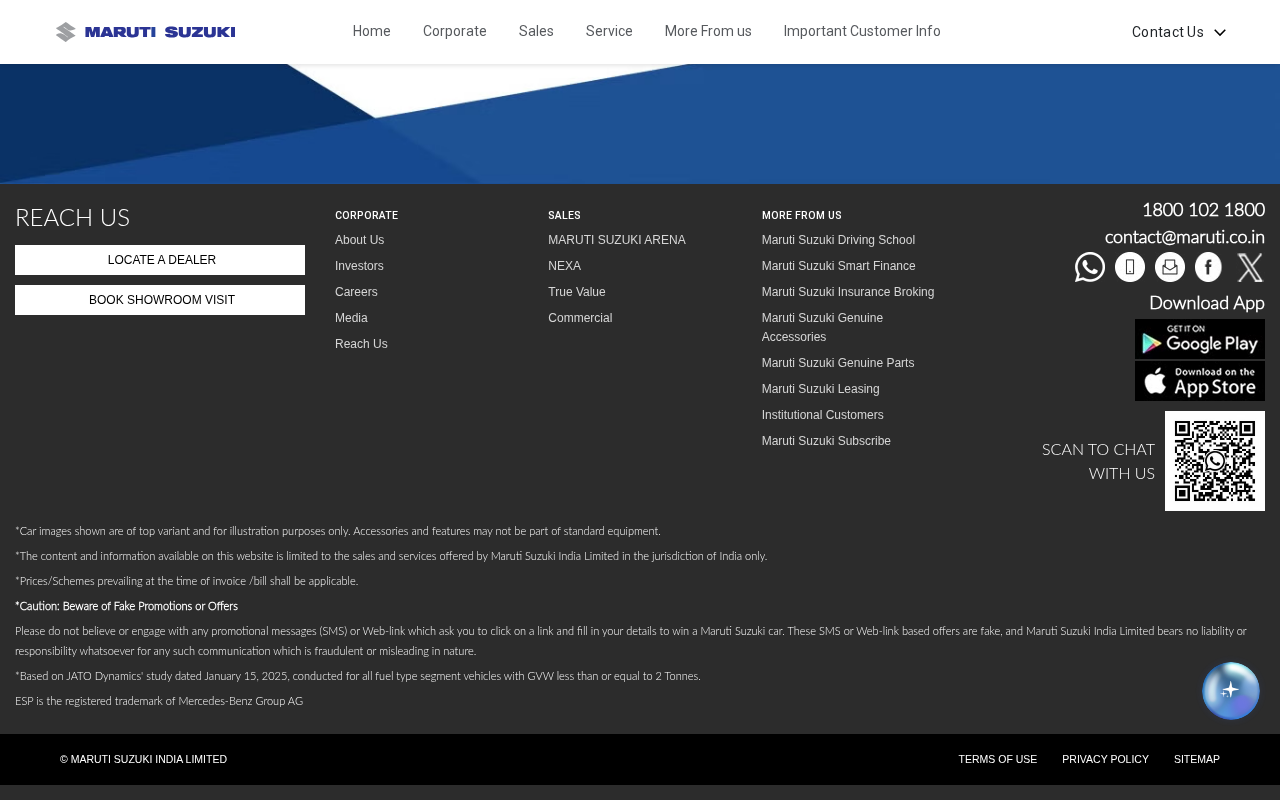The image size is (1280, 800).
Task: Click the Google Play download badge
Action: click(1200, 339)
